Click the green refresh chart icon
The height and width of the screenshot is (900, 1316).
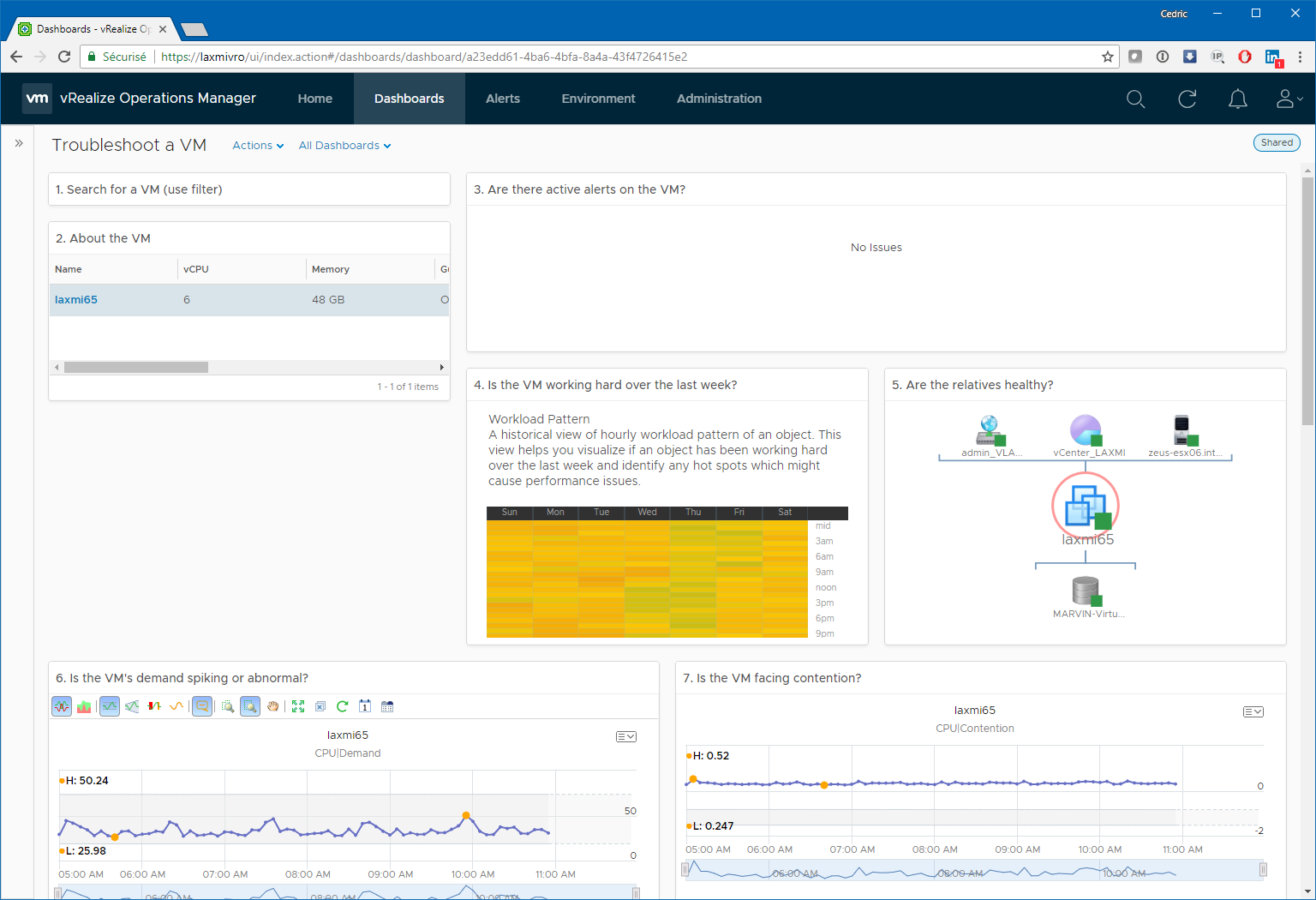click(x=342, y=706)
